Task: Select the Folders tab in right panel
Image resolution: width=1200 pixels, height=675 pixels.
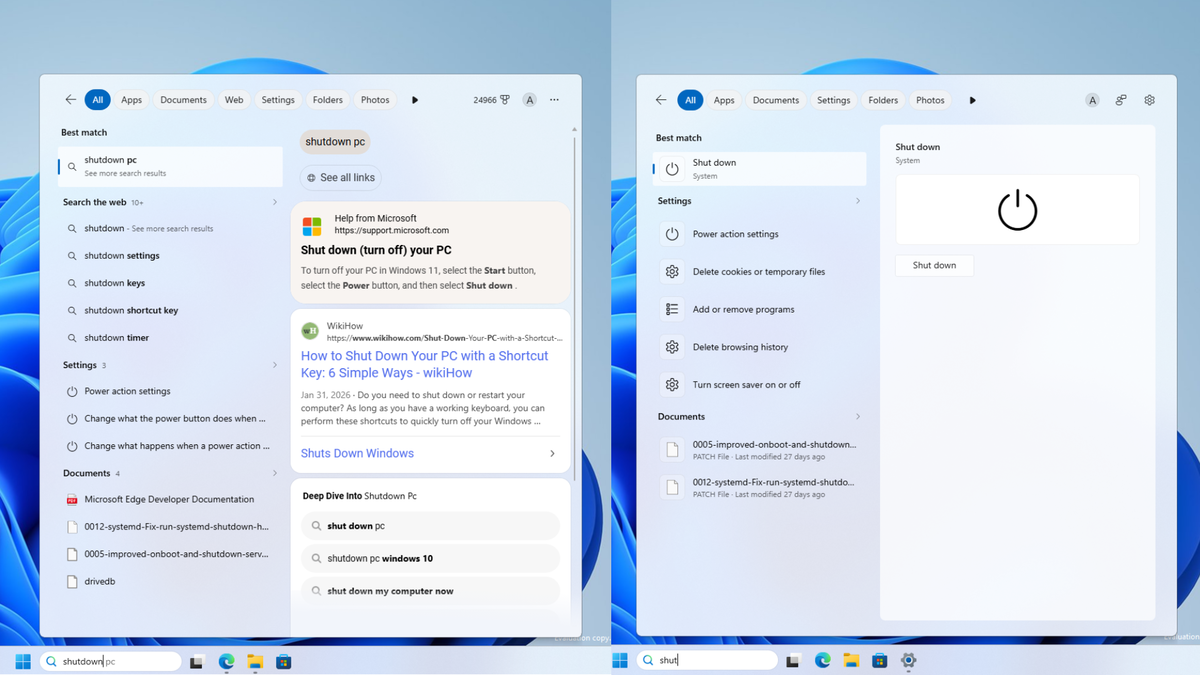Action: (x=883, y=100)
